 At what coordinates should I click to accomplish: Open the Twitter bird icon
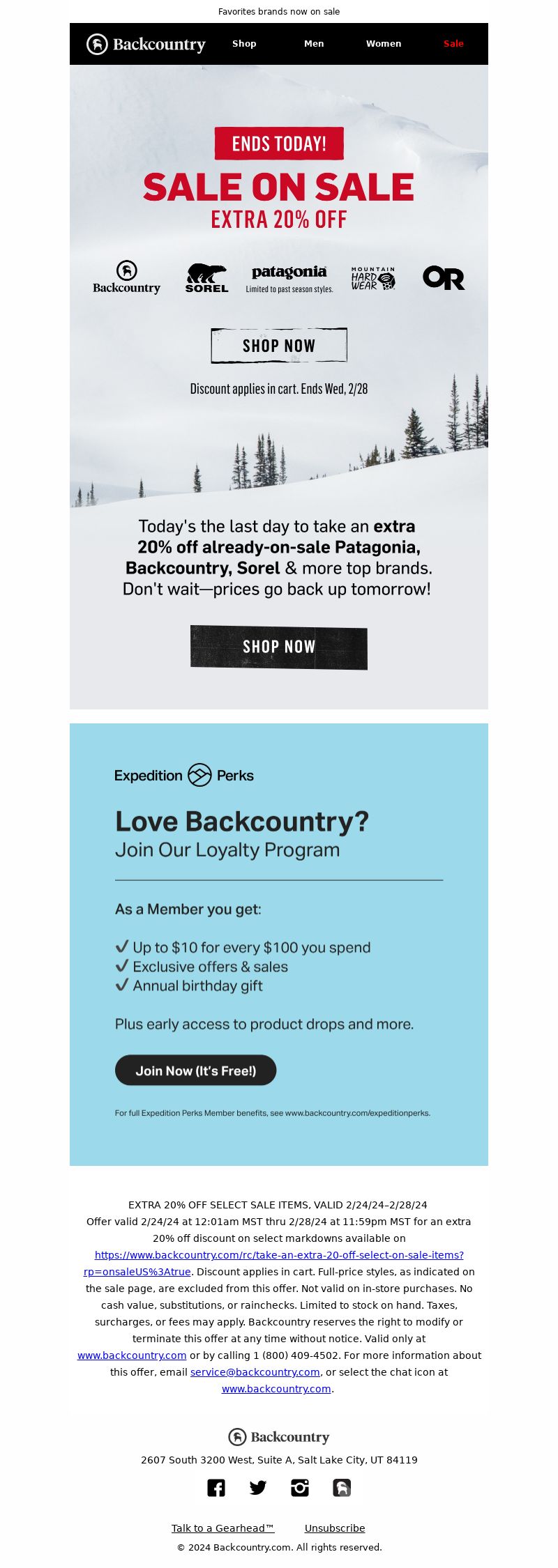pos(258,1488)
